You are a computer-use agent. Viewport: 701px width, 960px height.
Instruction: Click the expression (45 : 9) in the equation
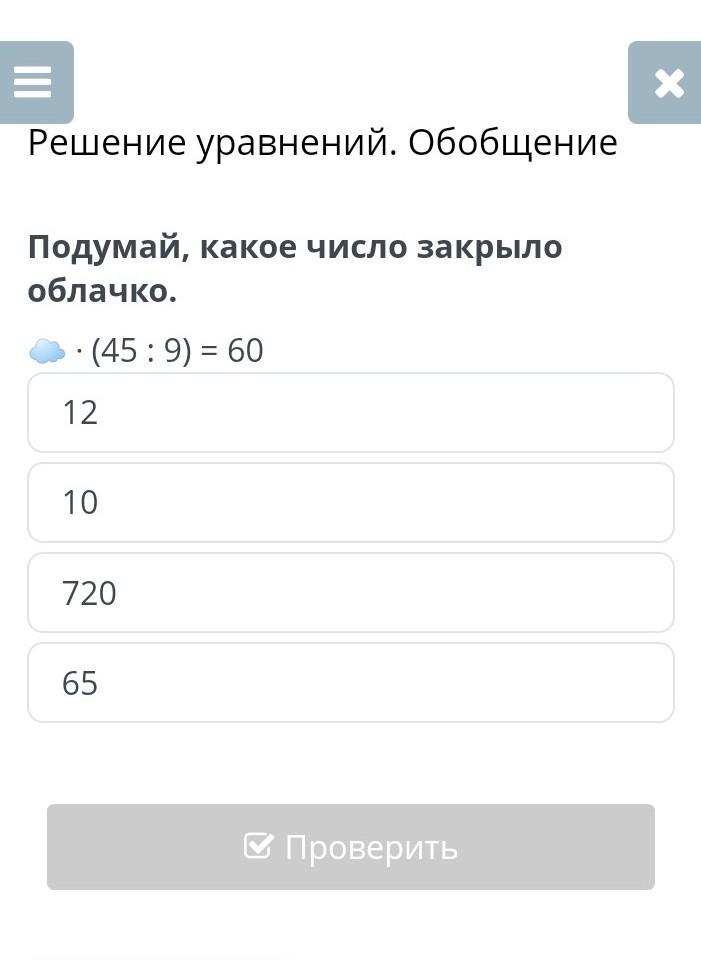coord(141,351)
